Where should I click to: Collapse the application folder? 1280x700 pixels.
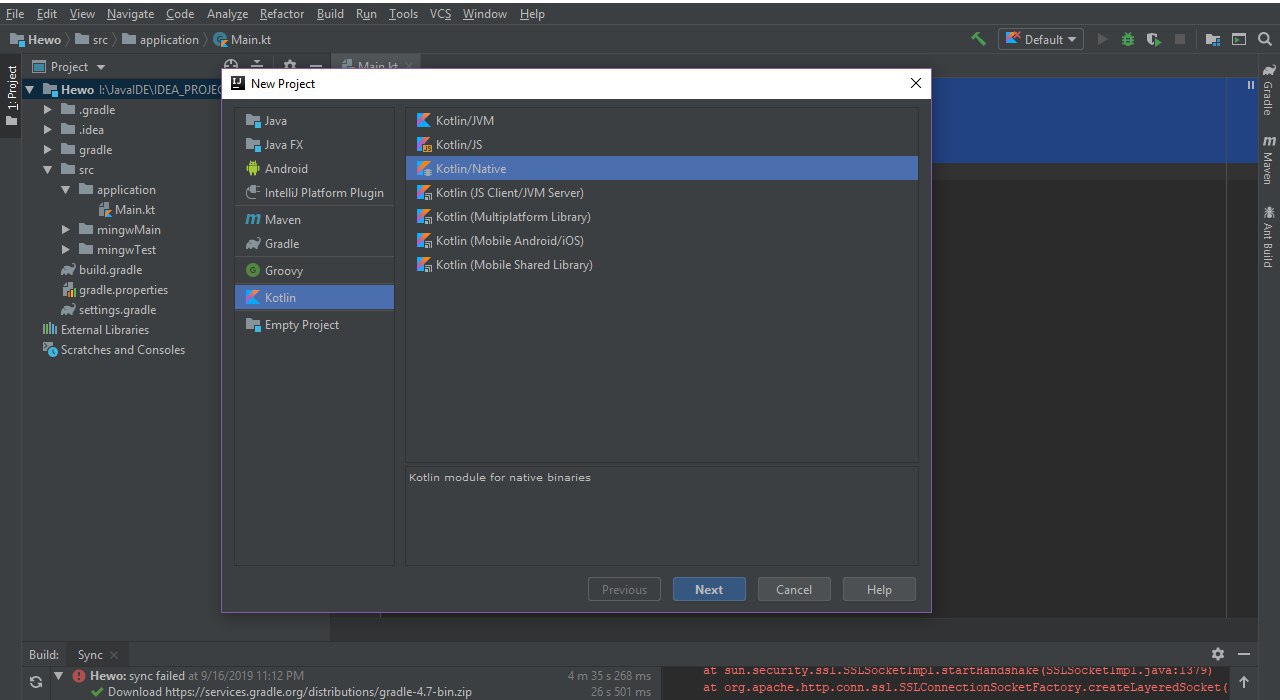(x=65, y=190)
